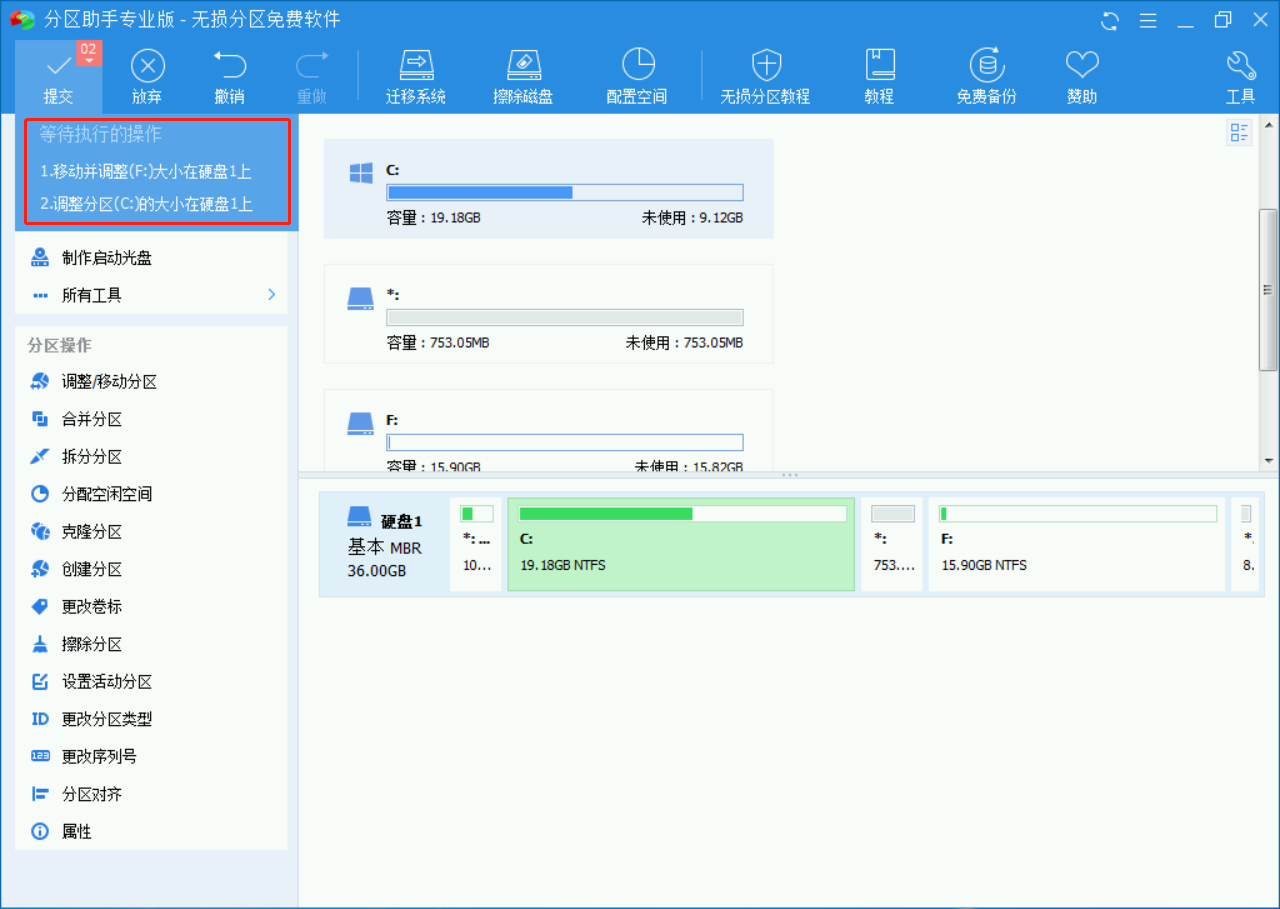The image size is (1280, 909).
Task: Click F: usage bar in partition list
Action: click(565, 442)
